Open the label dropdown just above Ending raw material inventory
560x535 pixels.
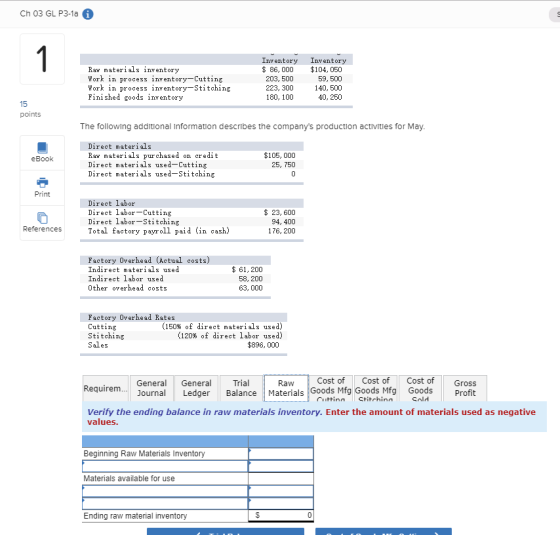[165, 504]
